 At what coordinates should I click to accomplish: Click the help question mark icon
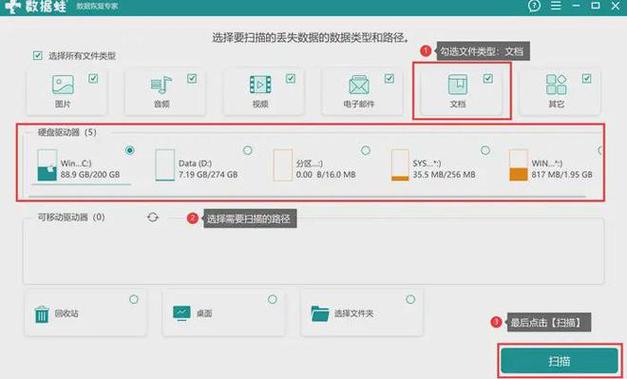(x=534, y=6)
